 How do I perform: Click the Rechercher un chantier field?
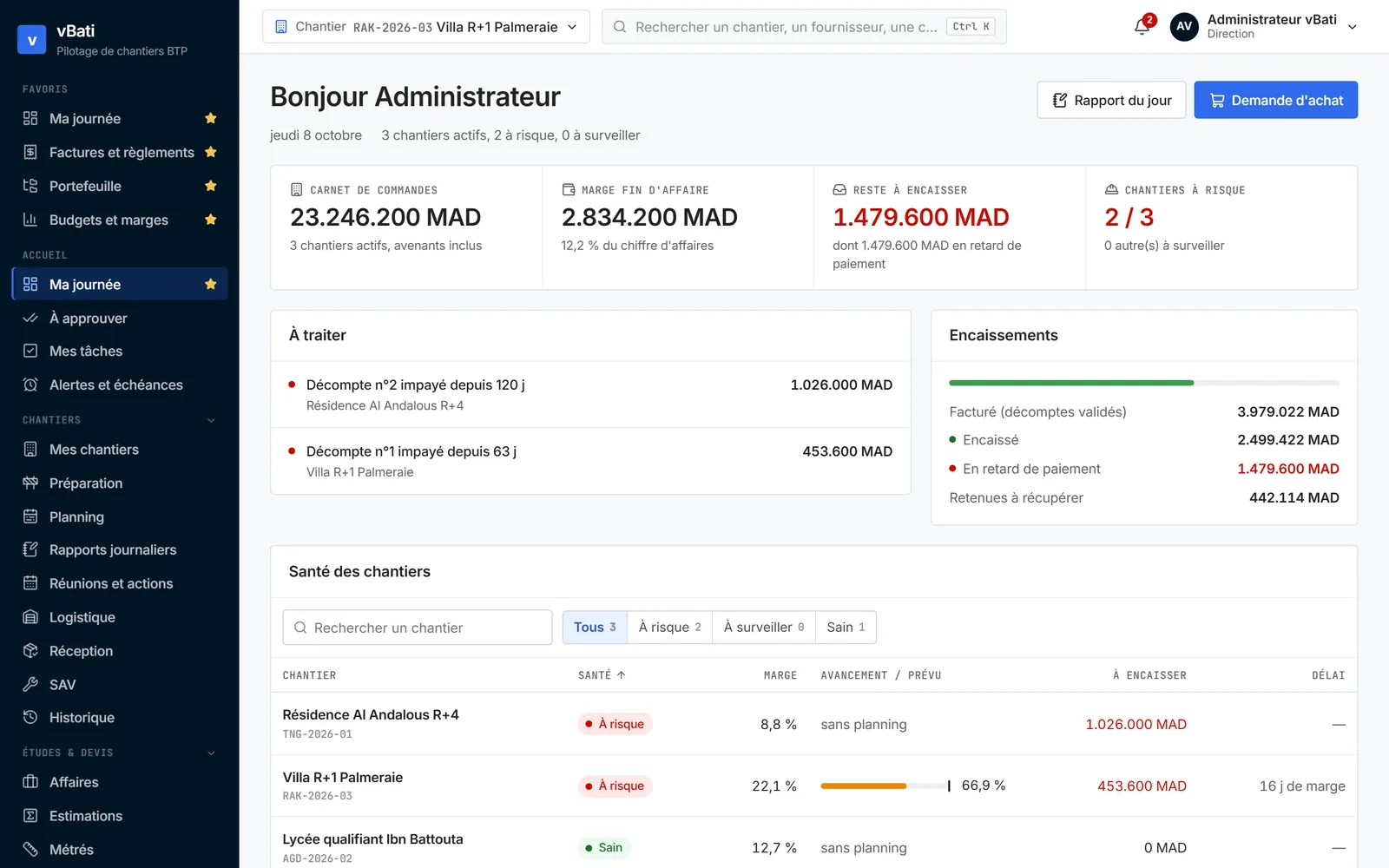click(418, 628)
